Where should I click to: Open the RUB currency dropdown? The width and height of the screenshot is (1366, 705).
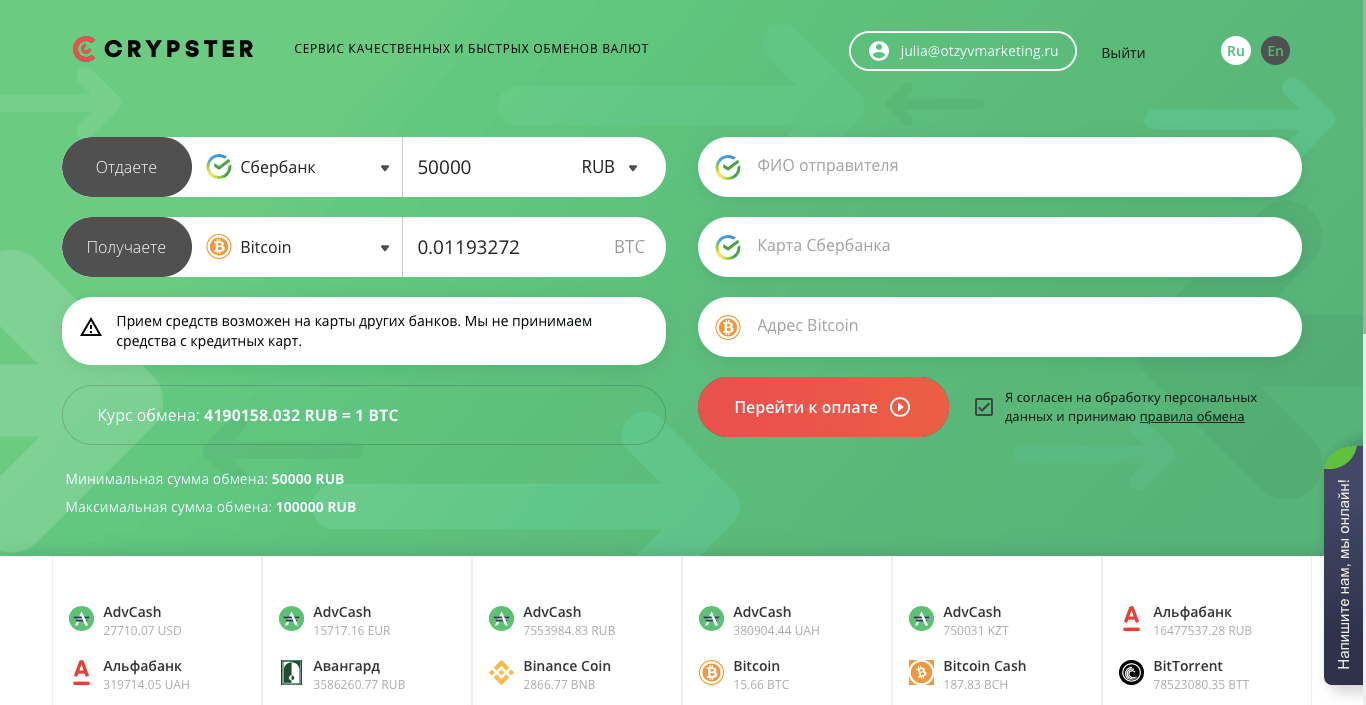click(x=610, y=167)
